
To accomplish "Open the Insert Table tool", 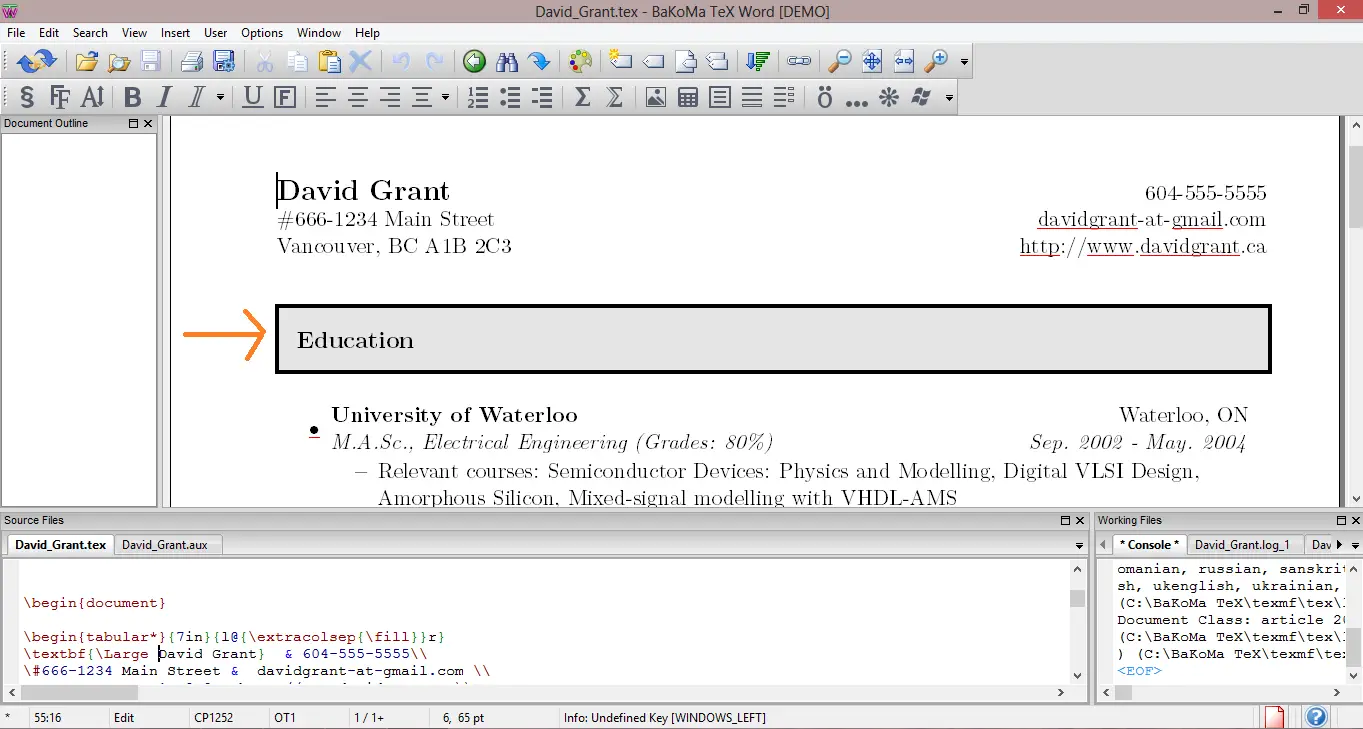I will (687, 97).
